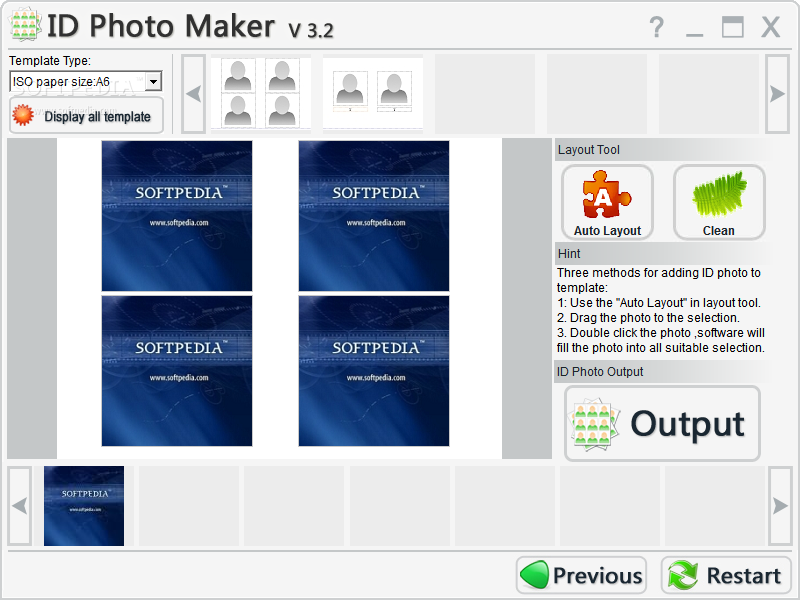Show more photos in bottom strip with right arrow
The height and width of the screenshot is (600, 800).
[x=780, y=506]
